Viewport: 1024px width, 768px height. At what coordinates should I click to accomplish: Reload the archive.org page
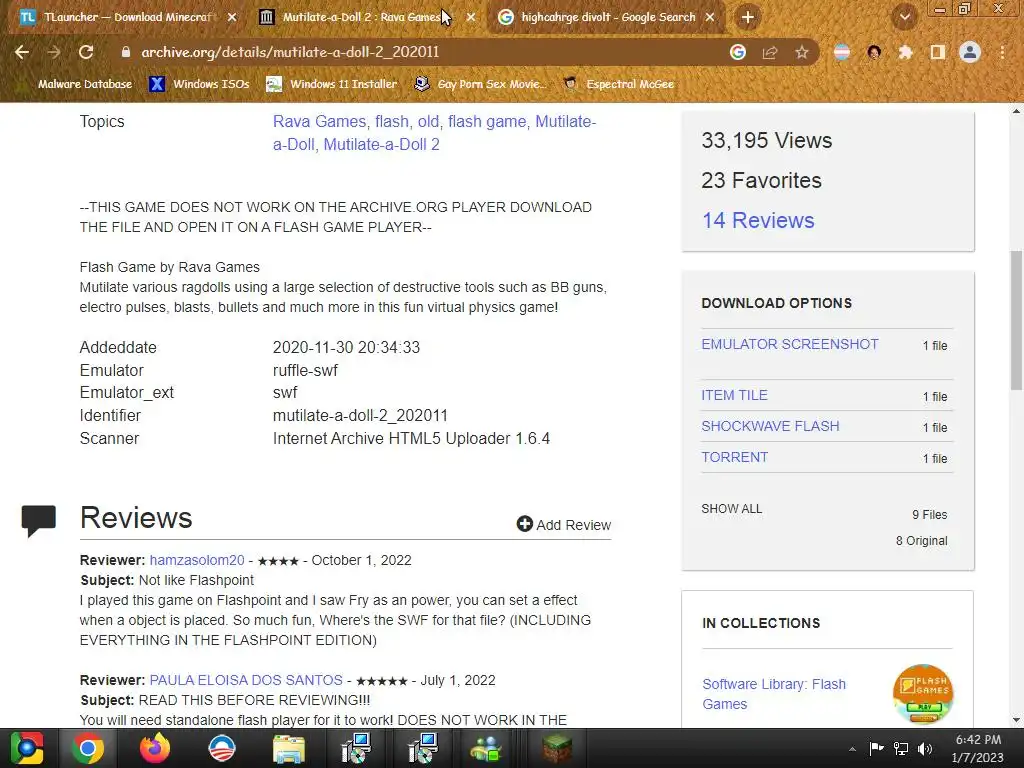point(86,52)
